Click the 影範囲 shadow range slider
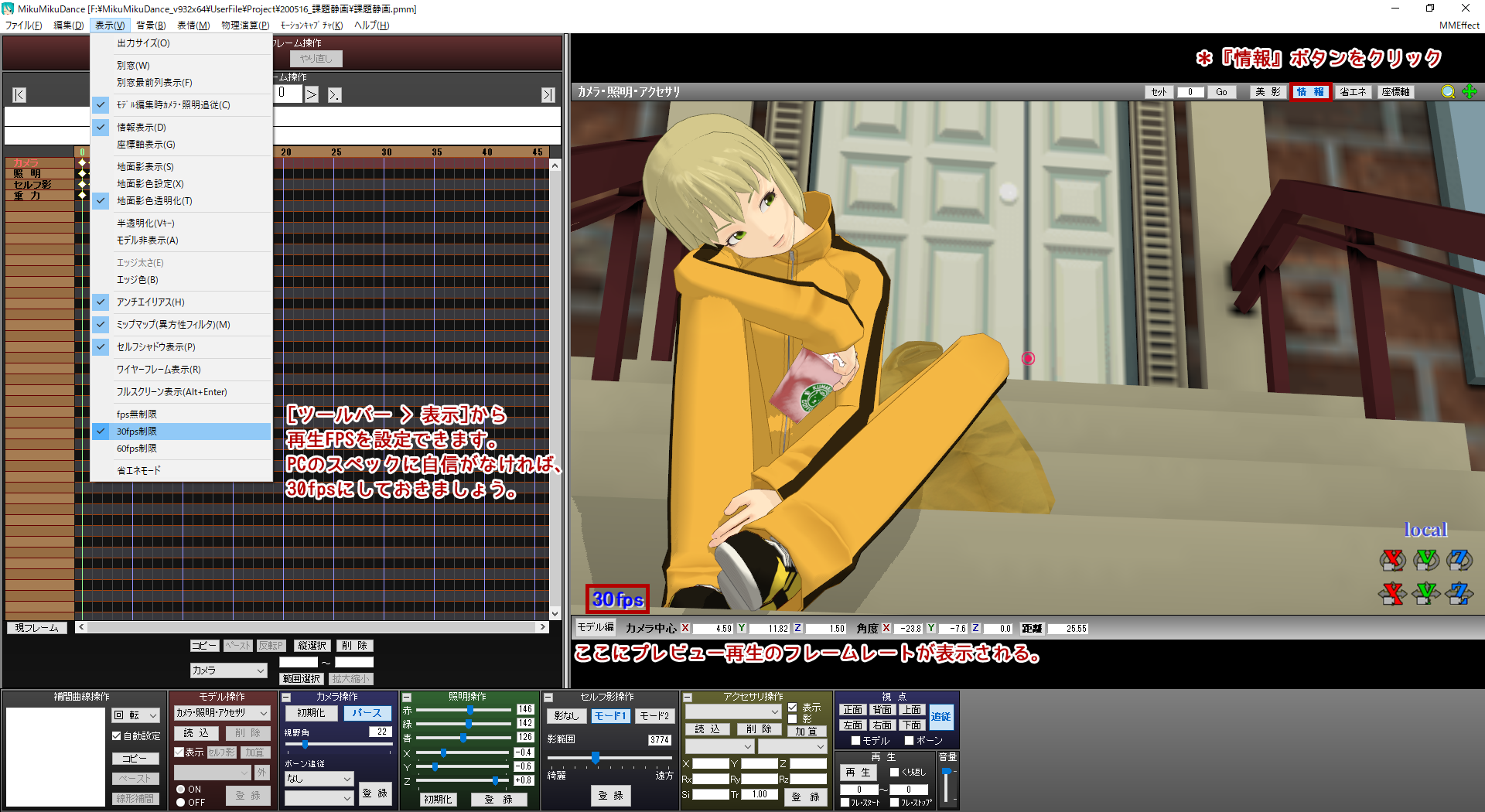The image size is (1485, 812). (596, 758)
